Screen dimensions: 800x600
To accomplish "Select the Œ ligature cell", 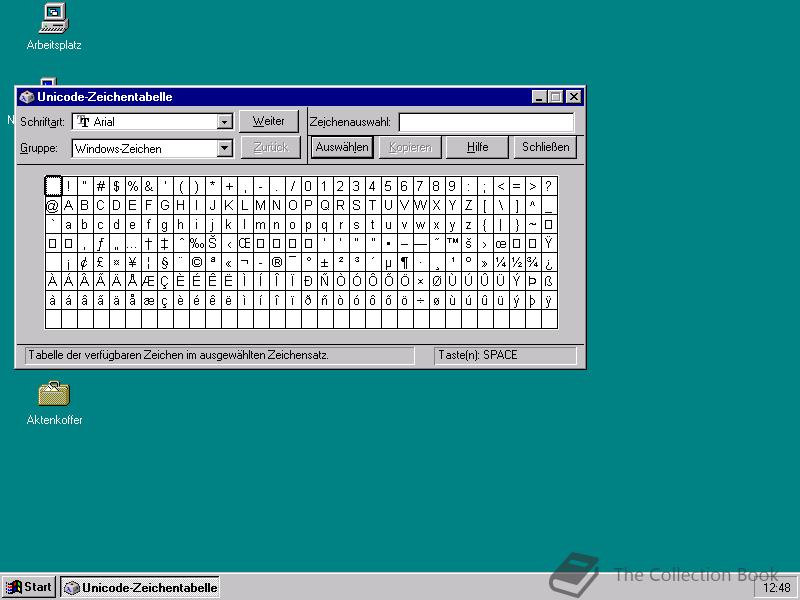I will point(245,243).
